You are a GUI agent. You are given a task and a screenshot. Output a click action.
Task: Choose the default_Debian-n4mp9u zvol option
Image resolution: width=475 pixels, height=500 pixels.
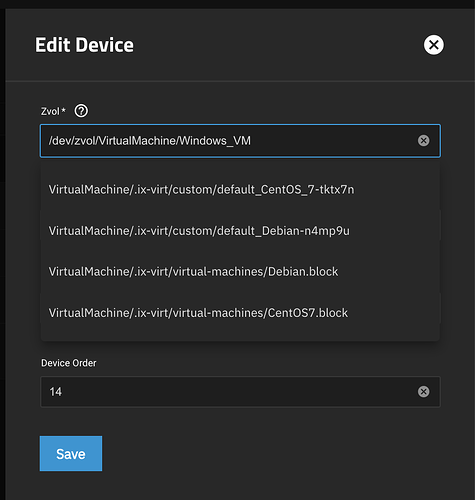[x=240, y=231]
